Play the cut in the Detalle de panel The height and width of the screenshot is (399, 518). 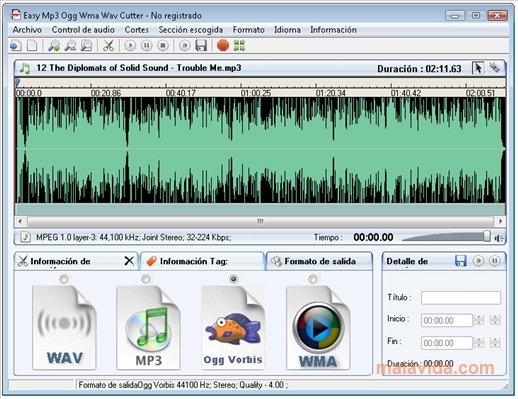[478, 261]
